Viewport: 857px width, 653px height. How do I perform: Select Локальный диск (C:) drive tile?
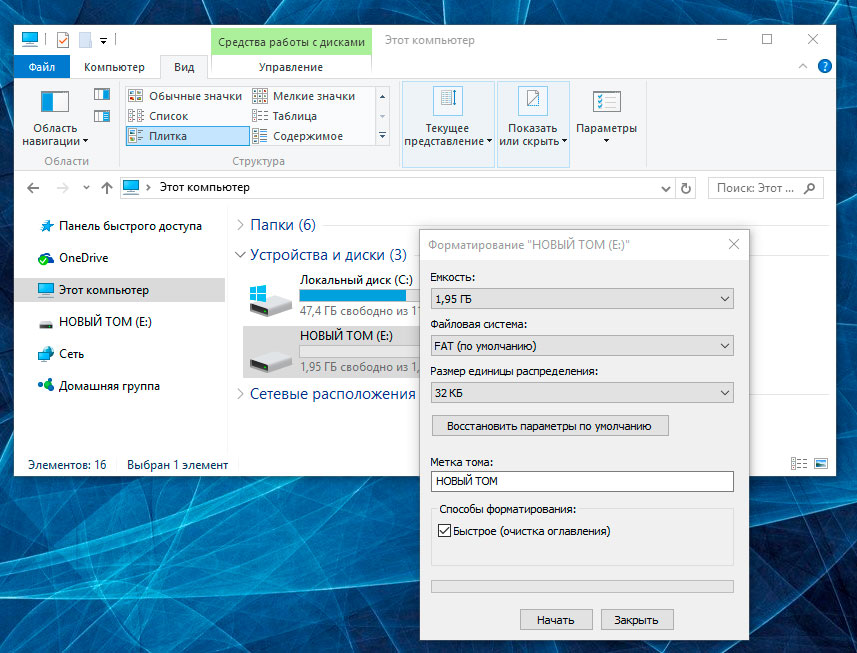click(332, 295)
